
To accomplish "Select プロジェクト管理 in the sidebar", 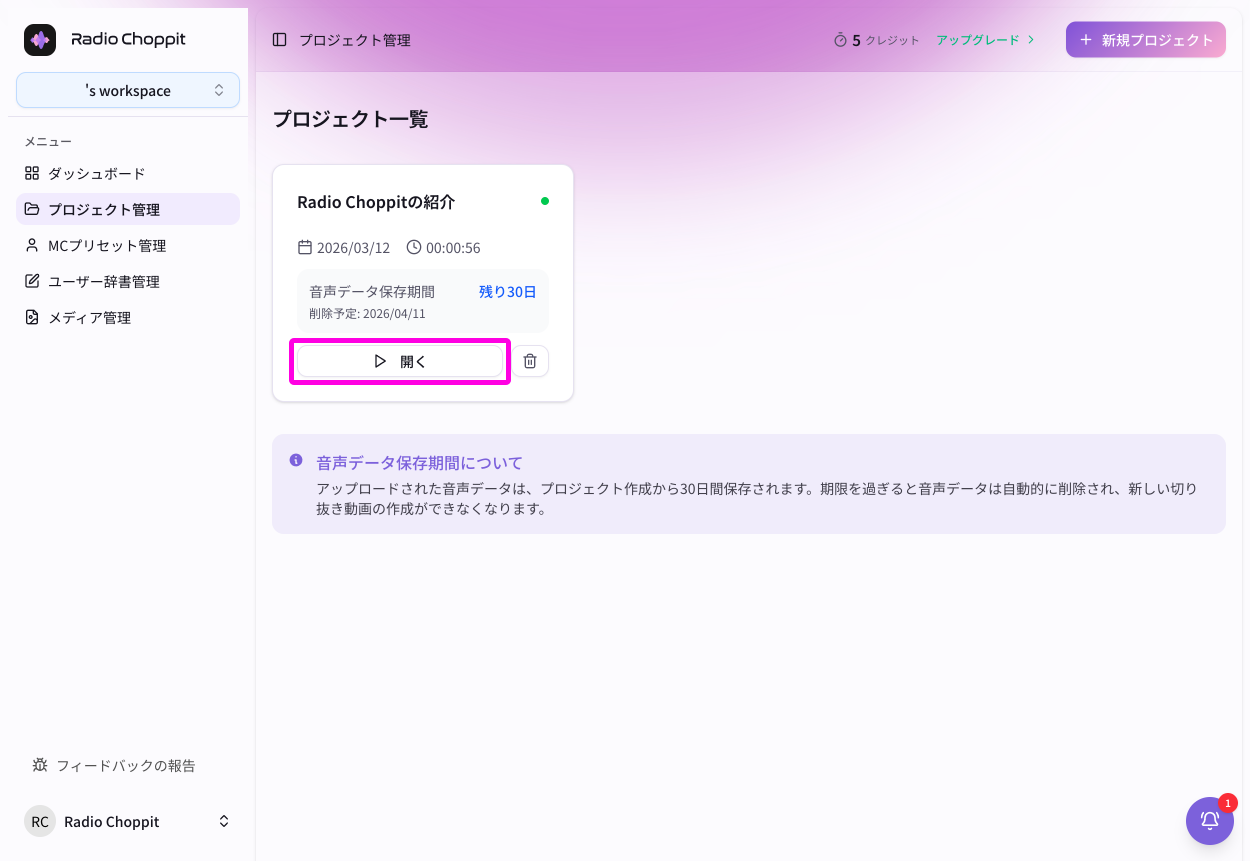I will pyautogui.click(x=128, y=209).
